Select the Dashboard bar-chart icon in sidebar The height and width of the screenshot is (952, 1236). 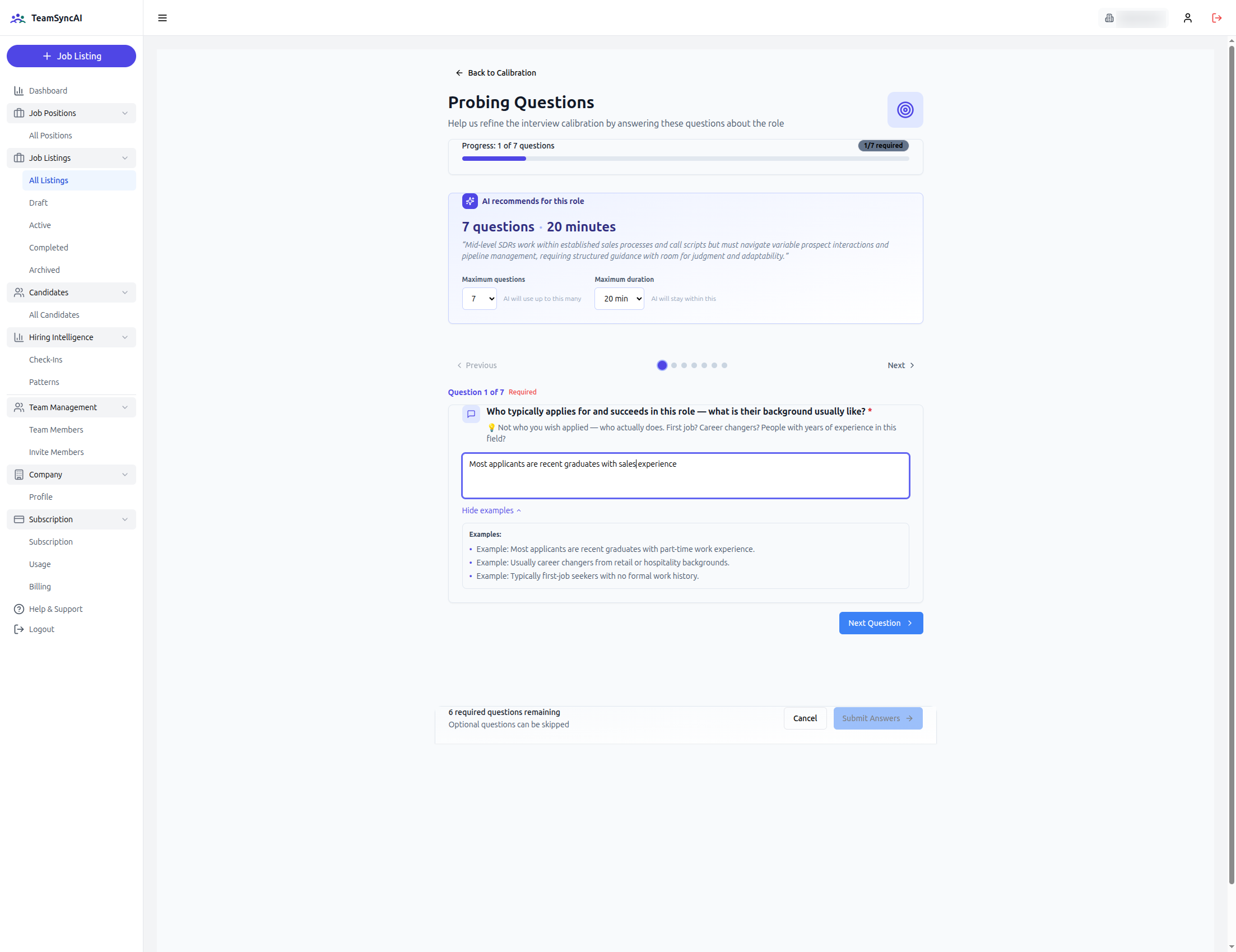point(18,90)
